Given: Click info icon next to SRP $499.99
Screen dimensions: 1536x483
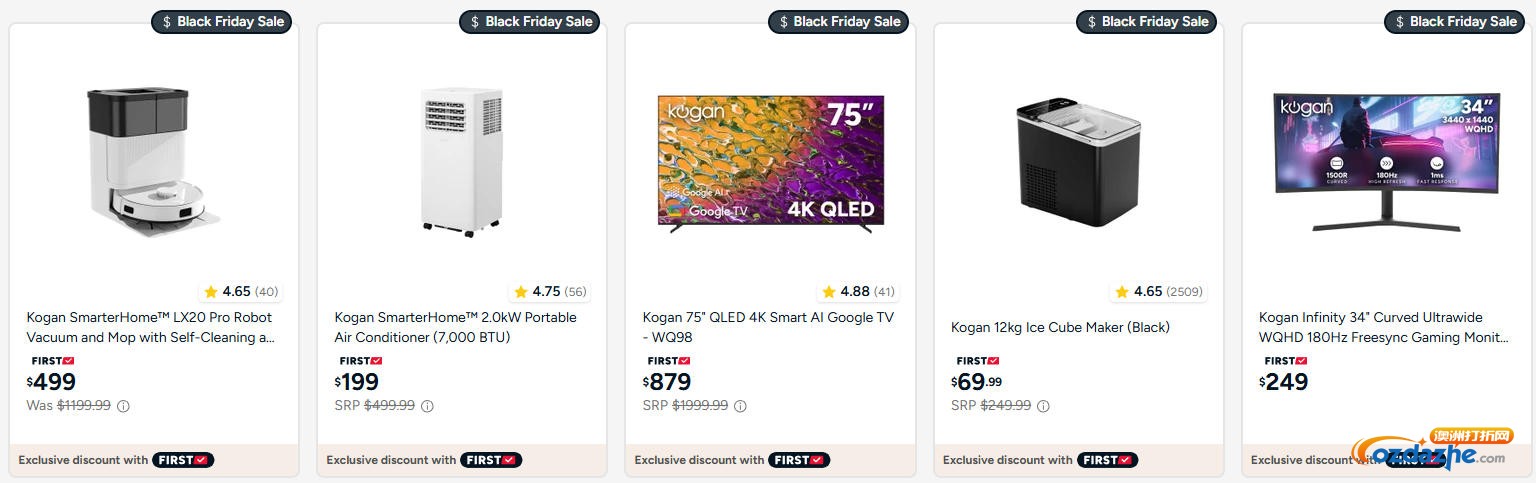Looking at the screenshot, I should point(427,406).
